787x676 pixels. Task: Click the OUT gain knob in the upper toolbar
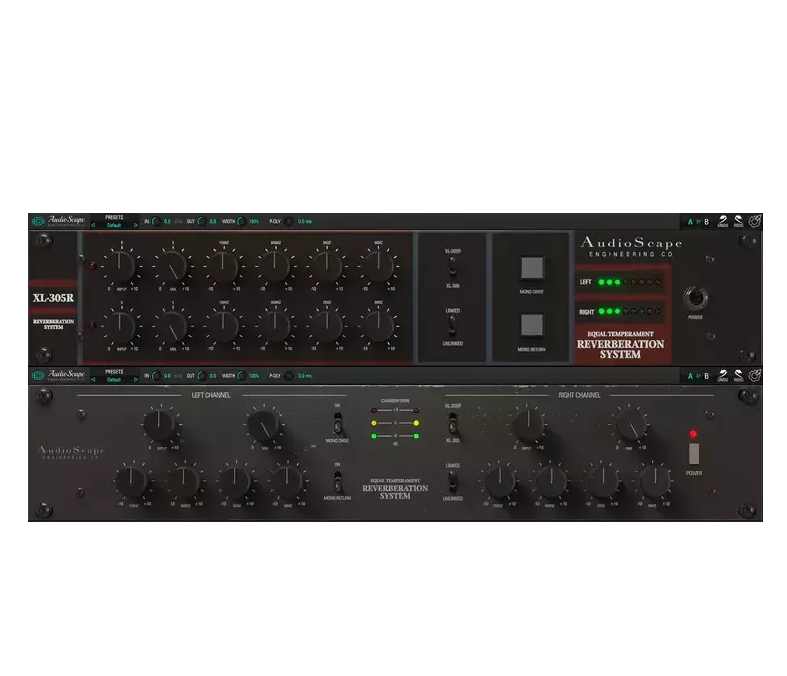(x=202, y=221)
